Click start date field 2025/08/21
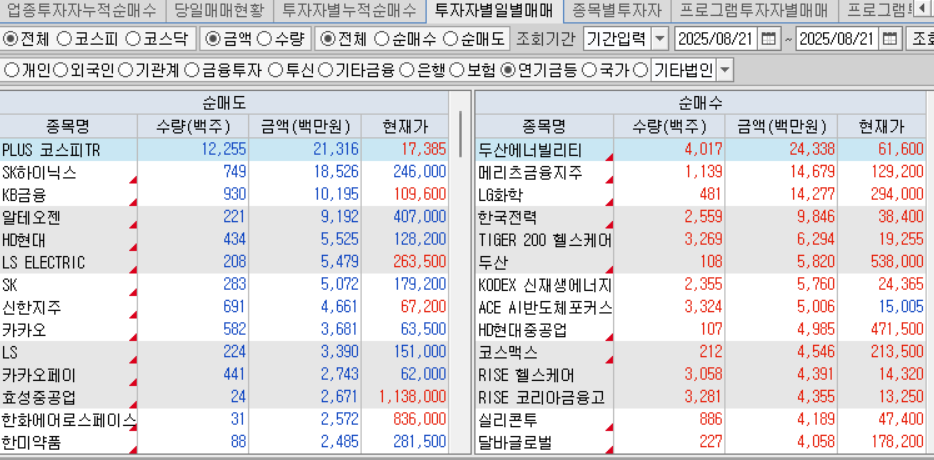The image size is (934, 460). click(x=718, y=40)
